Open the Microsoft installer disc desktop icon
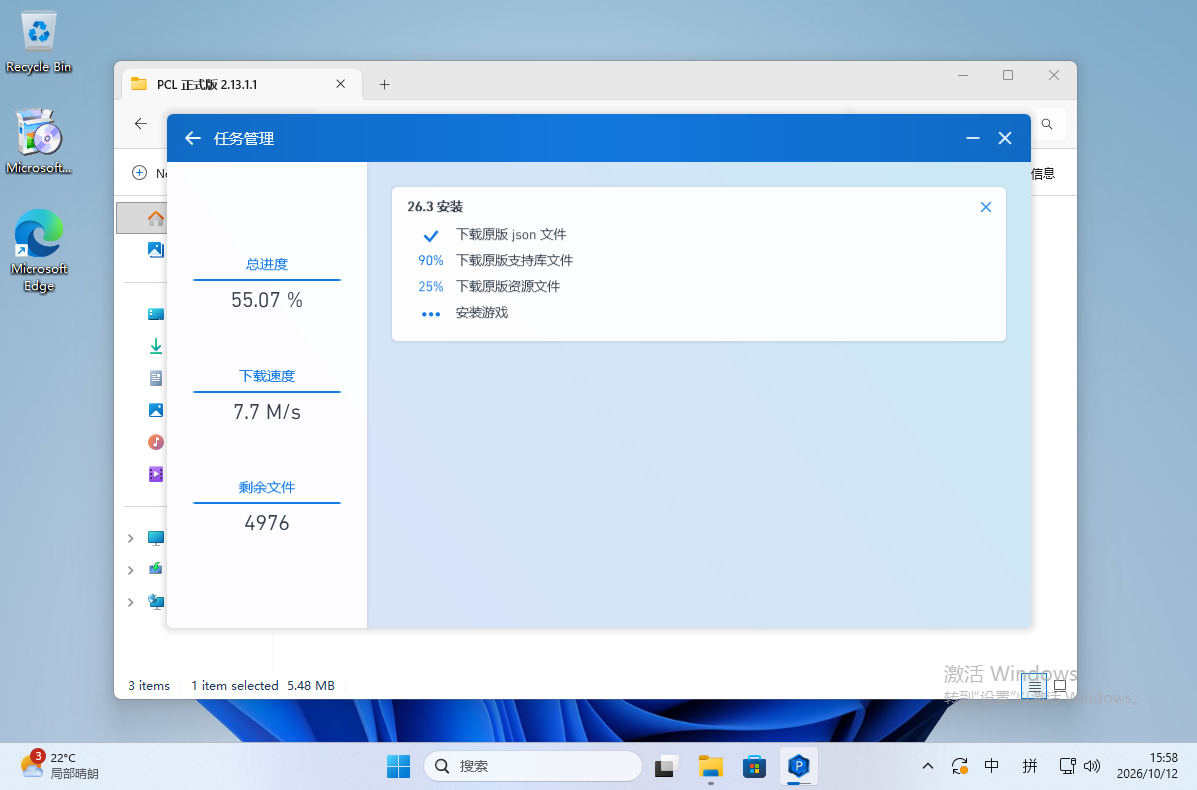The image size is (1197, 790). 38,142
